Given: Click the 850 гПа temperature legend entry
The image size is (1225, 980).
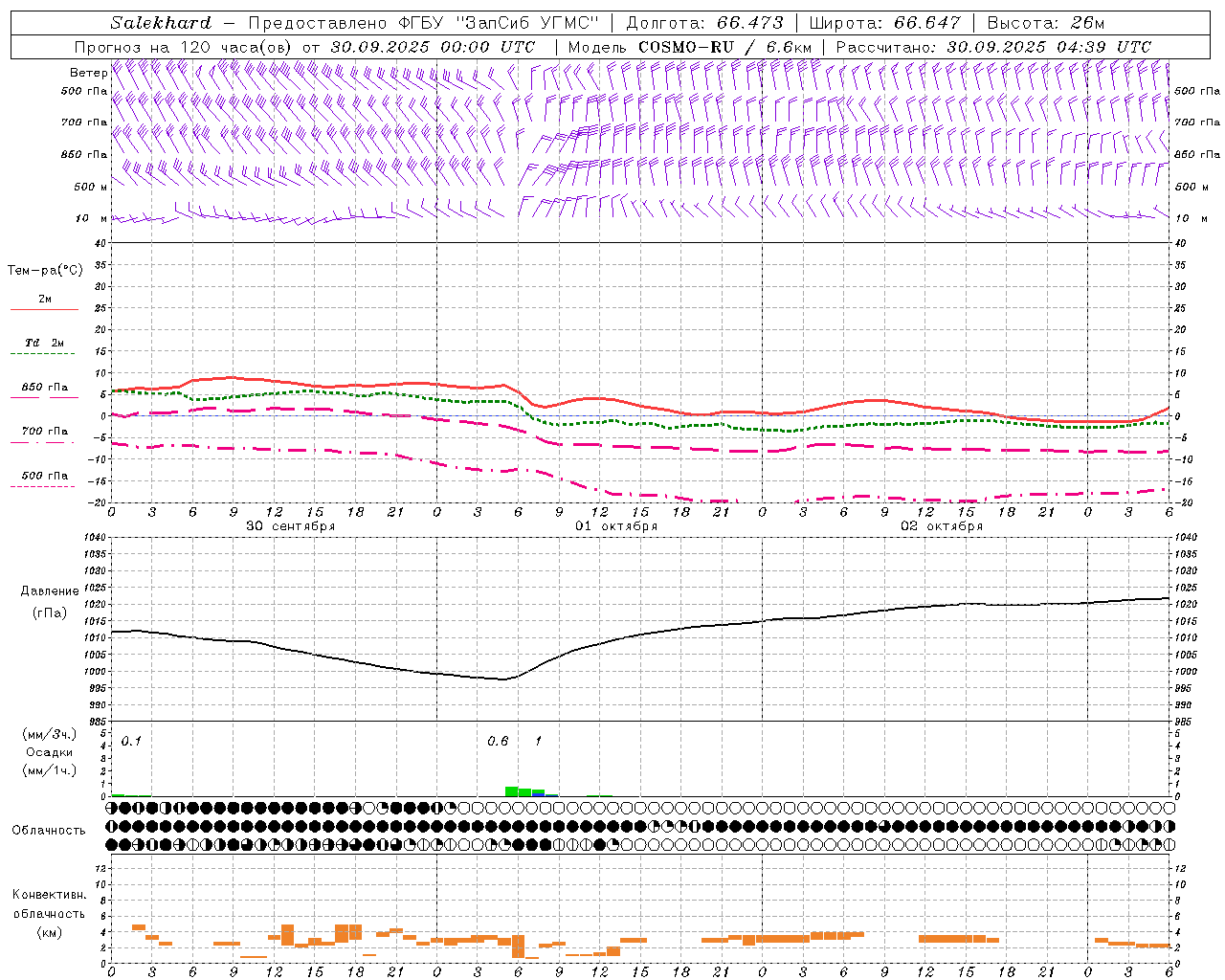Looking at the screenshot, I should [44, 388].
